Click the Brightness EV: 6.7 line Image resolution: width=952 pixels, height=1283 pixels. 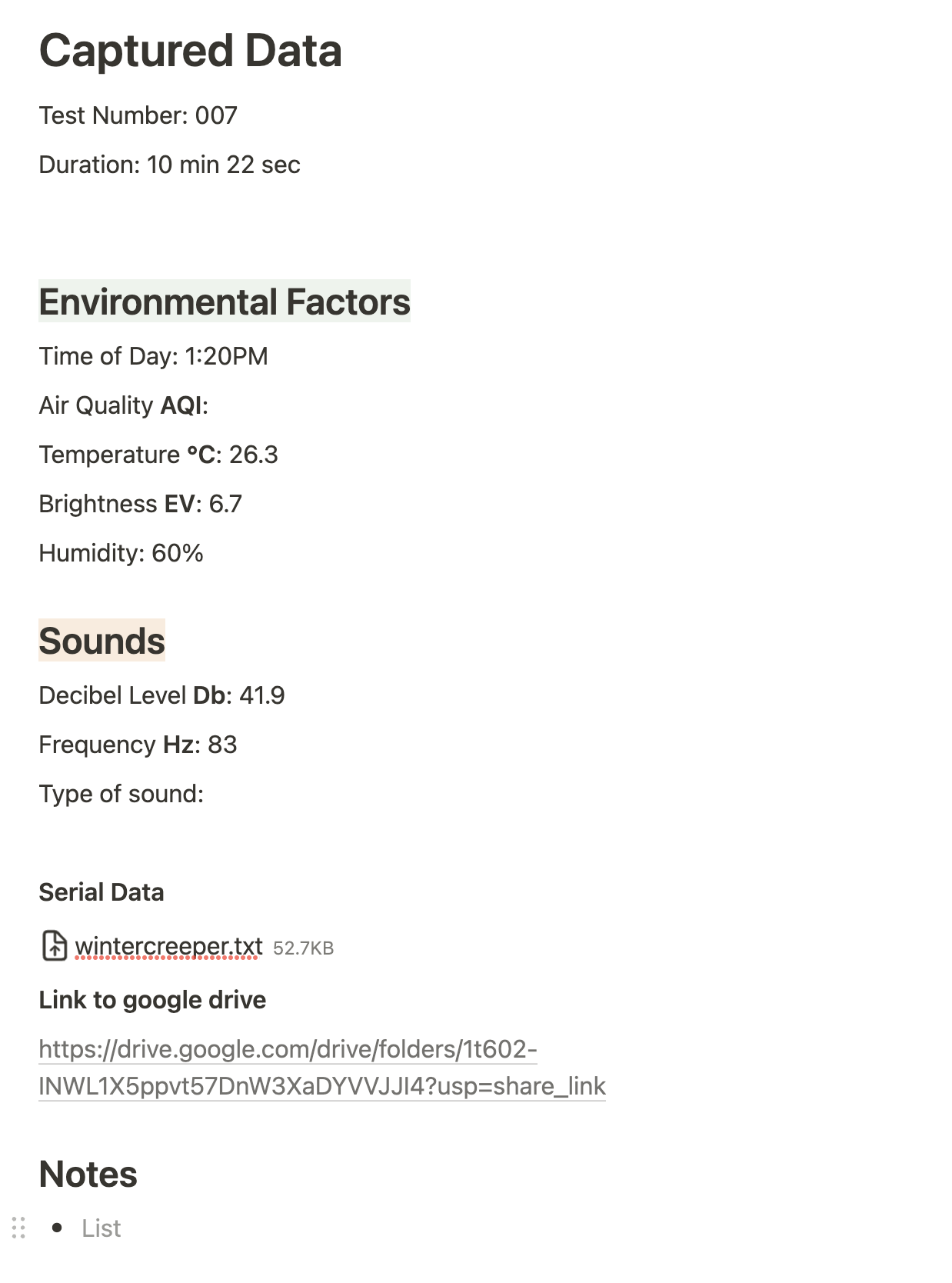pos(140,504)
